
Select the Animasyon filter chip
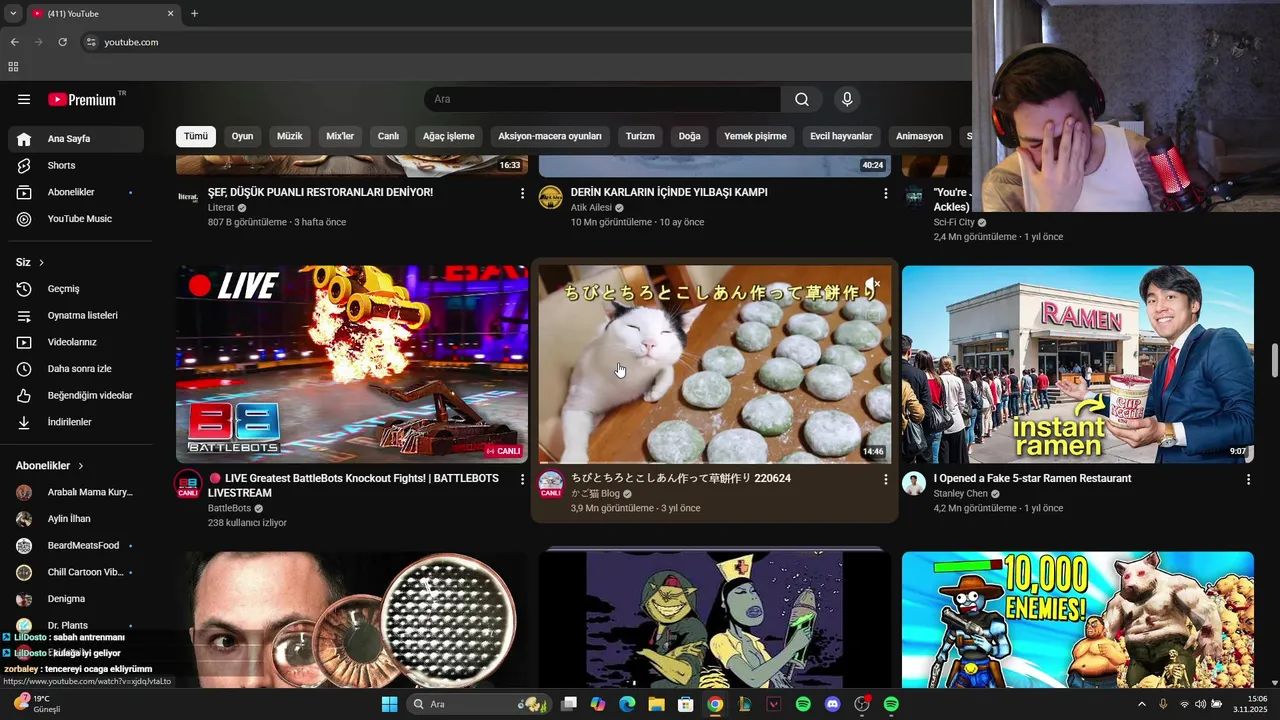point(919,136)
